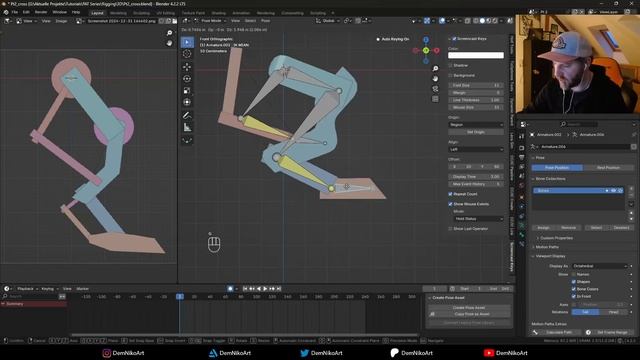Jump to timeline start frame

(245, 289)
